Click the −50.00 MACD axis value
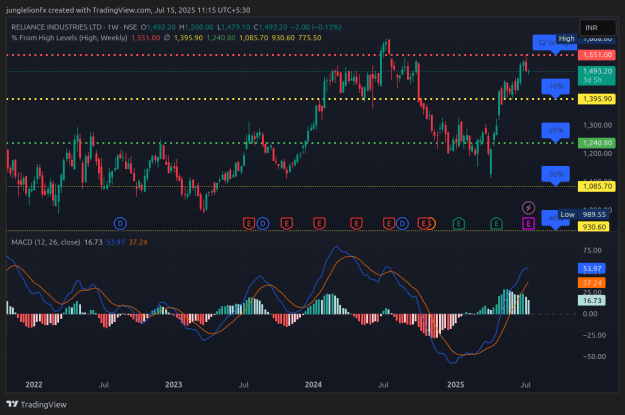The height and width of the screenshot is (415, 625). 594,356
